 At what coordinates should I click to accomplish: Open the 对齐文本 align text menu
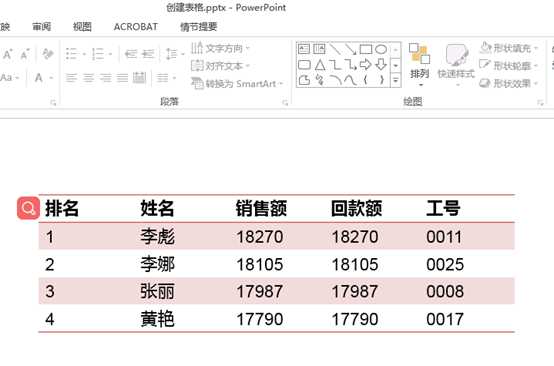tap(221, 66)
